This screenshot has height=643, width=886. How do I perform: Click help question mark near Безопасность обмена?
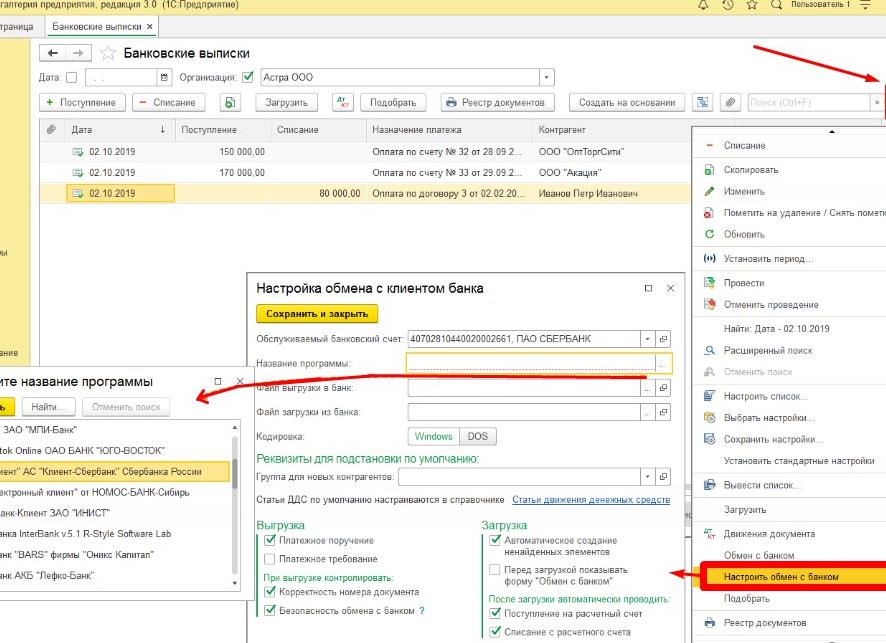[422, 611]
